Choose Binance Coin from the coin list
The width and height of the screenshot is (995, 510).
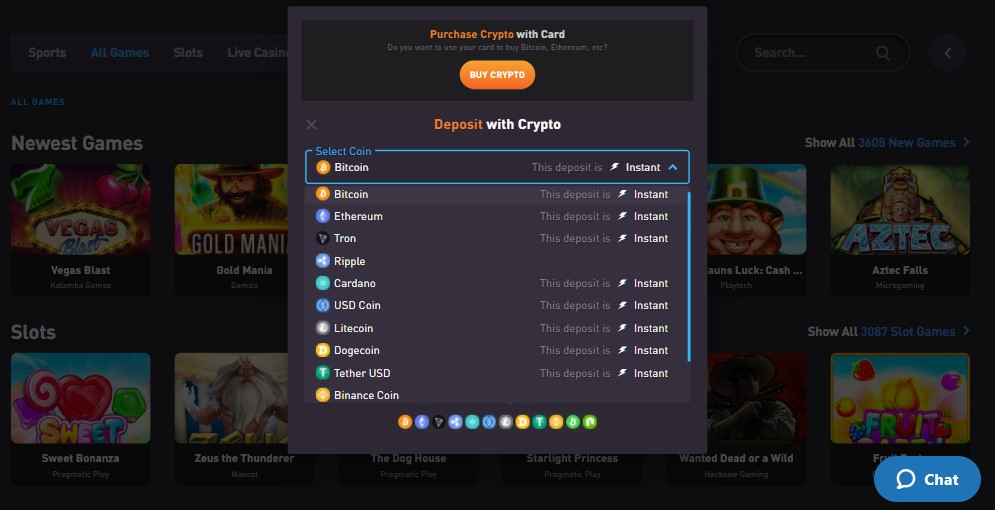coord(497,395)
